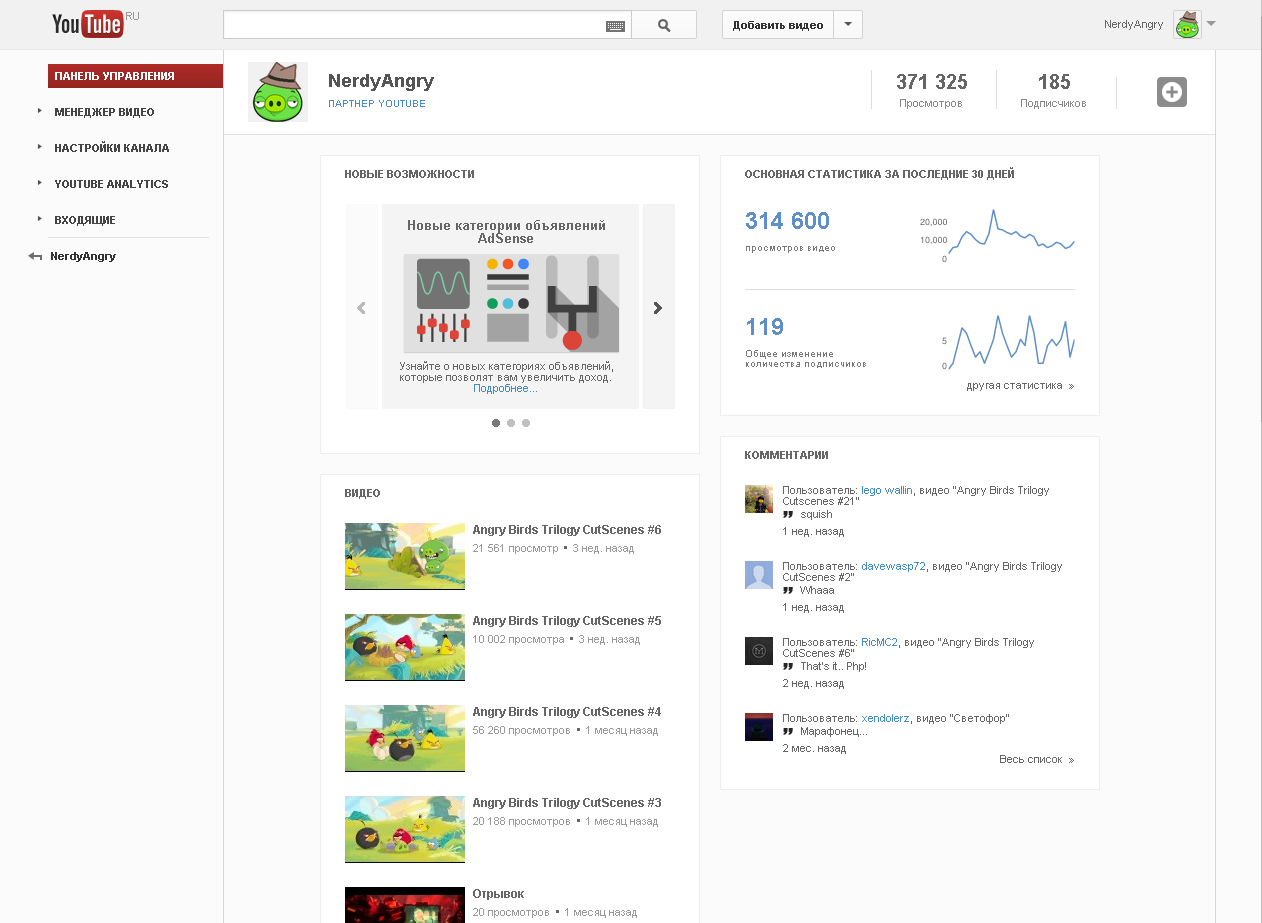1262x923 pixels.
Task: Click the back arrow beside NerdyAngry in sidebar
Action: 36,257
